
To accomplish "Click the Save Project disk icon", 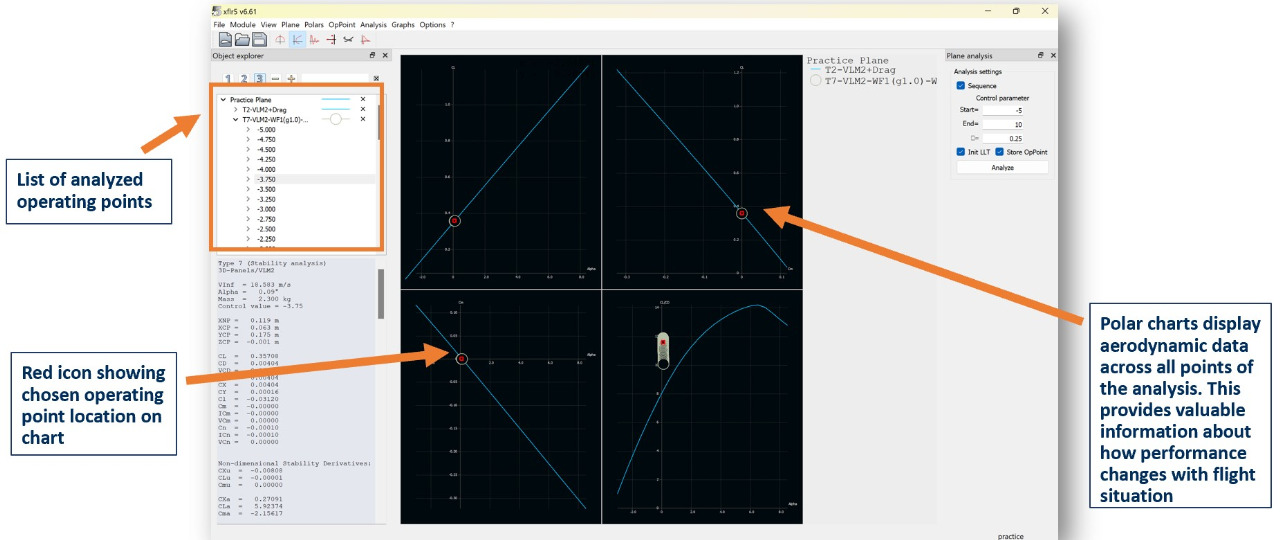I will [259, 40].
